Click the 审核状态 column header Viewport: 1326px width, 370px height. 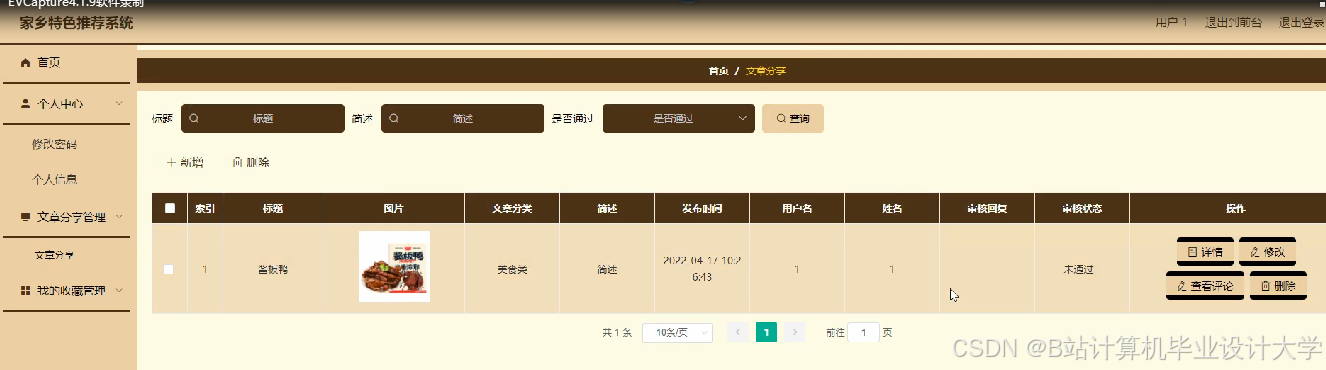click(x=1082, y=209)
